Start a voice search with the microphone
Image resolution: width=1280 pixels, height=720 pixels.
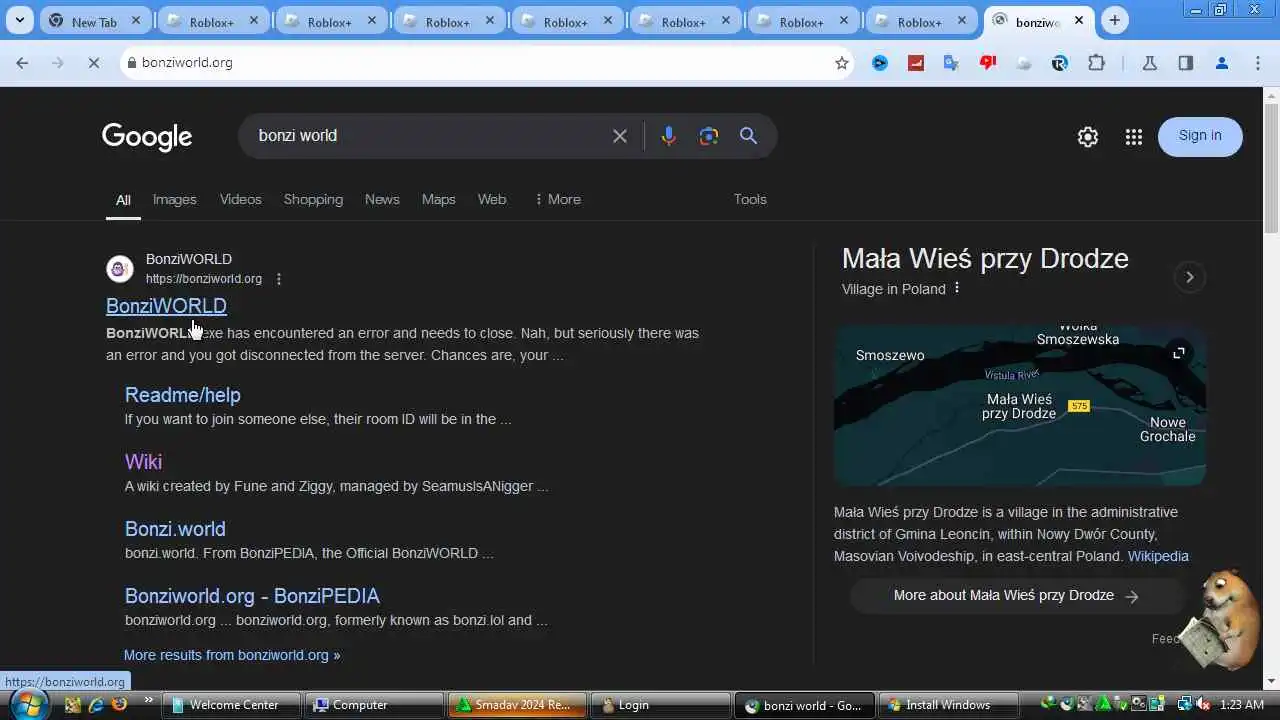point(669,136)
